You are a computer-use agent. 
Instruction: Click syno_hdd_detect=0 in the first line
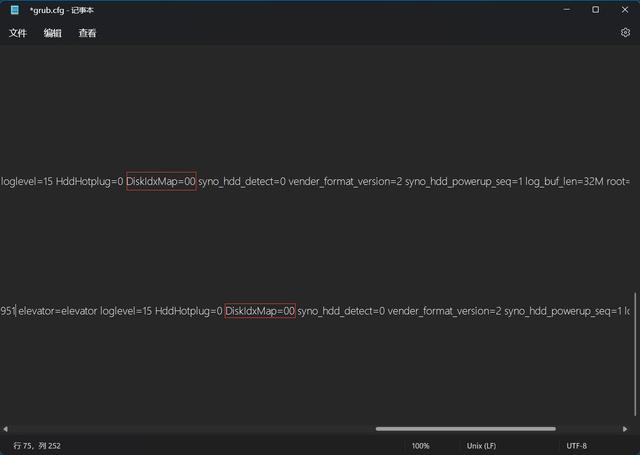pyautogui.click(x=242, y=181)
